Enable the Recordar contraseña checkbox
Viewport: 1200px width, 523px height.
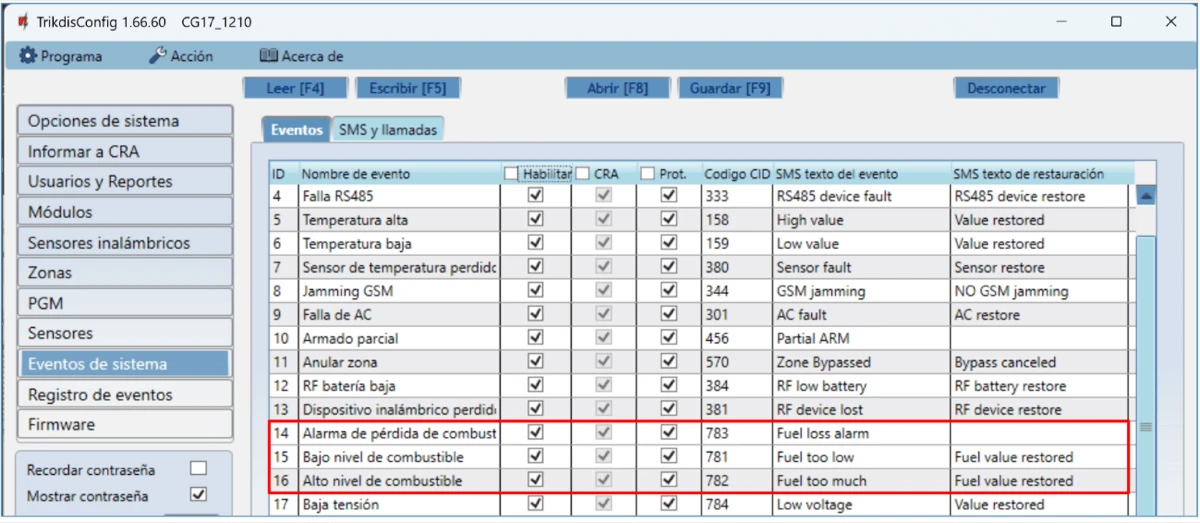click(x=199, y=469)
